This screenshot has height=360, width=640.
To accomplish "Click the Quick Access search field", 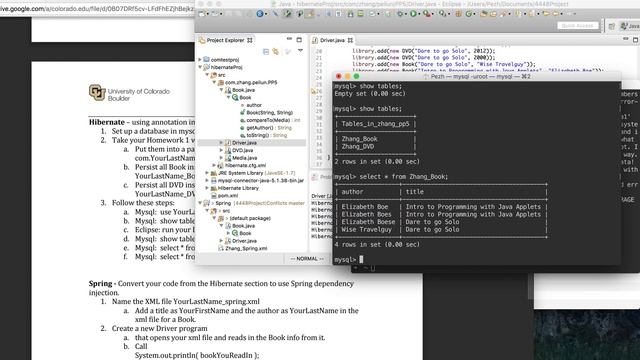I will [578, 26].
